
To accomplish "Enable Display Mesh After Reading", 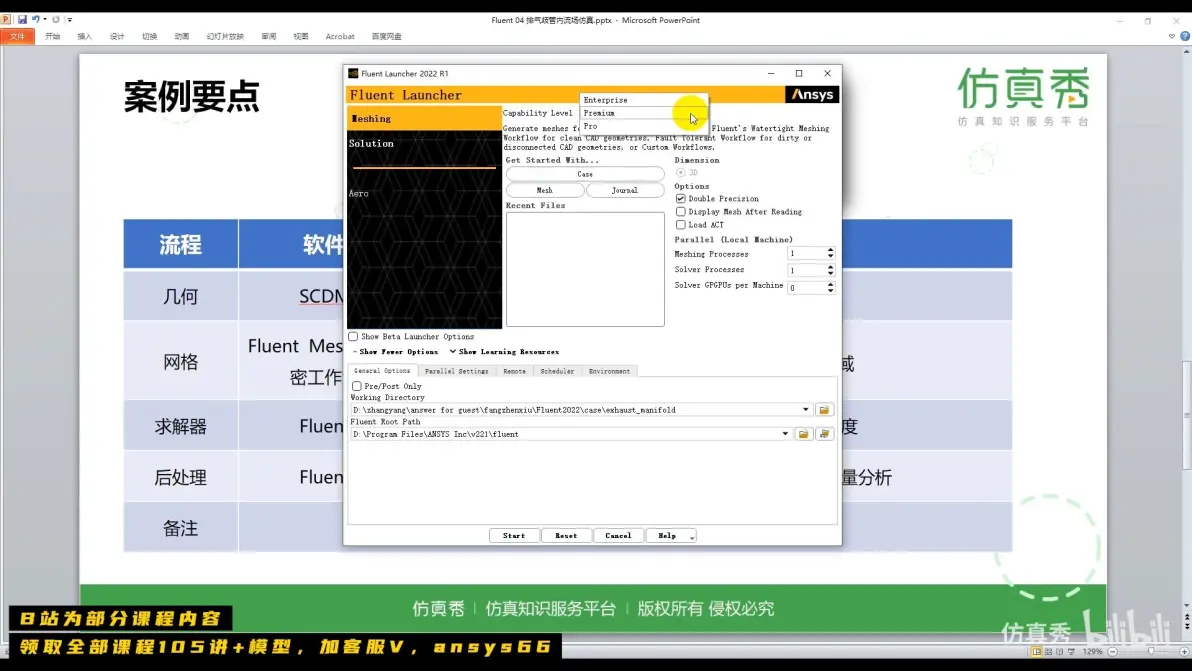I will pos(680,212).
